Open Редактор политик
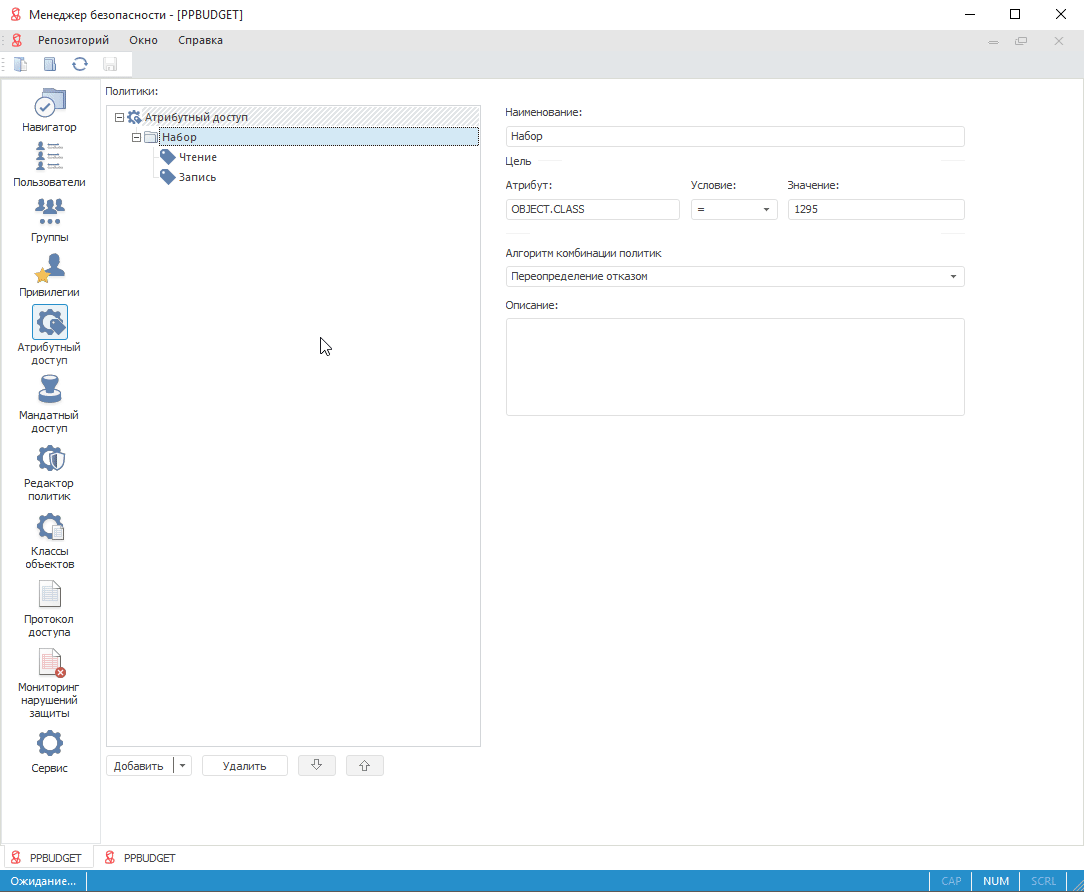This screenshot has height=892, width=1084. 50,472
